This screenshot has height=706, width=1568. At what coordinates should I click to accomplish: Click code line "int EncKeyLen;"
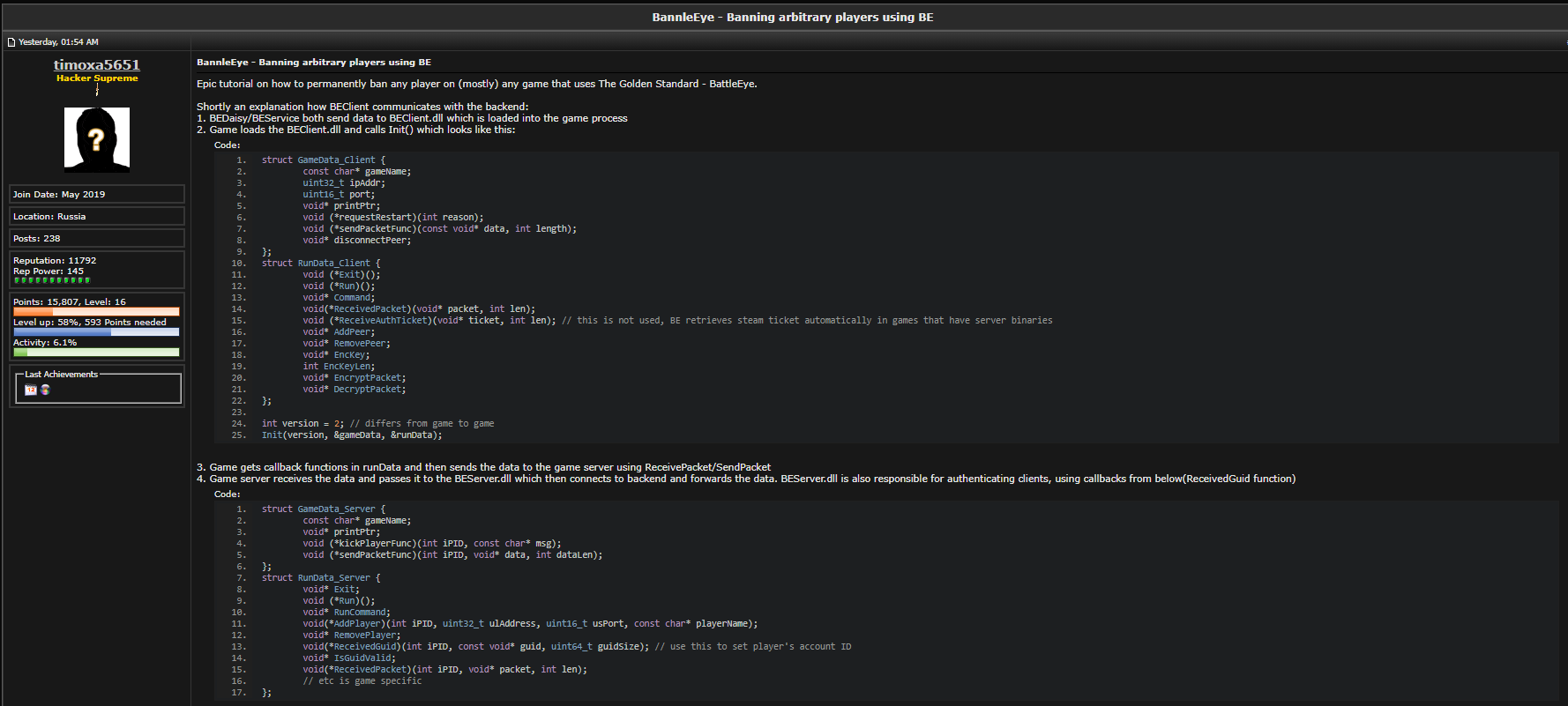(339, 367)
